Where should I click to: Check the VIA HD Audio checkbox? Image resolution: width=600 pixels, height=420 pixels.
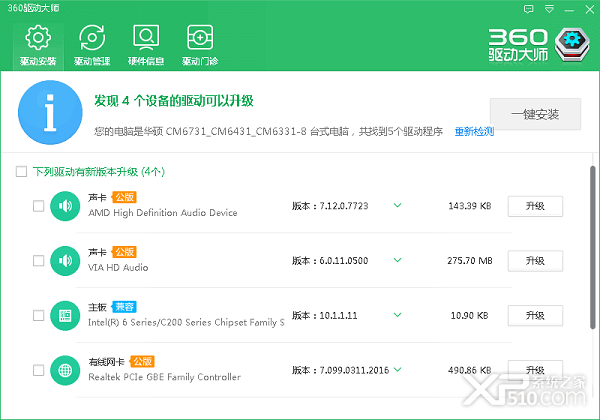(38, 260)
